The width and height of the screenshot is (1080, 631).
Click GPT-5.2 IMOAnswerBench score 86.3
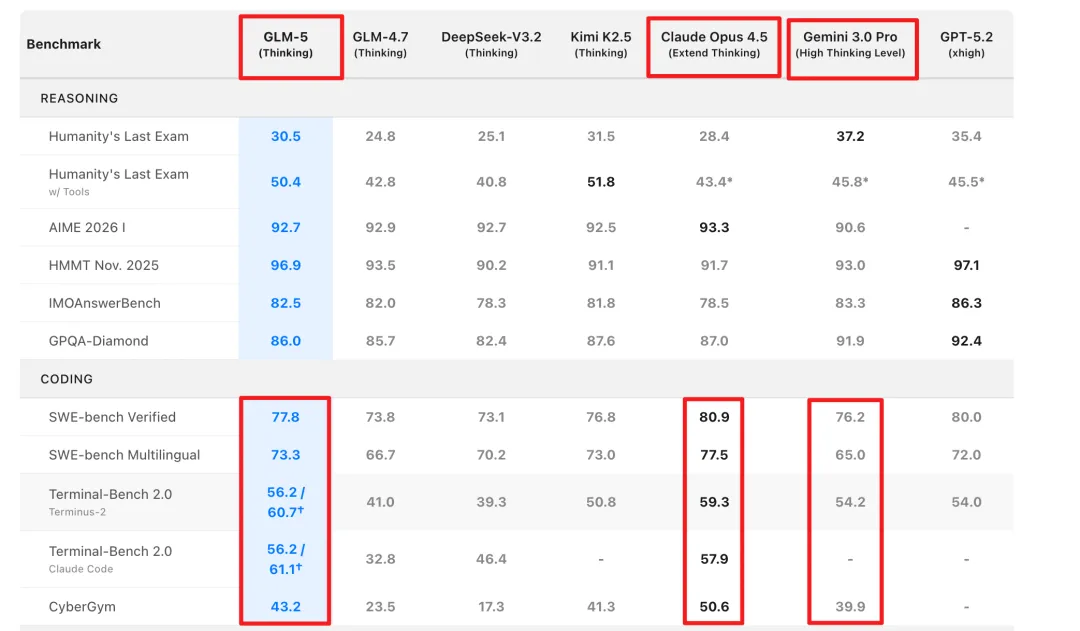(966, 303)
